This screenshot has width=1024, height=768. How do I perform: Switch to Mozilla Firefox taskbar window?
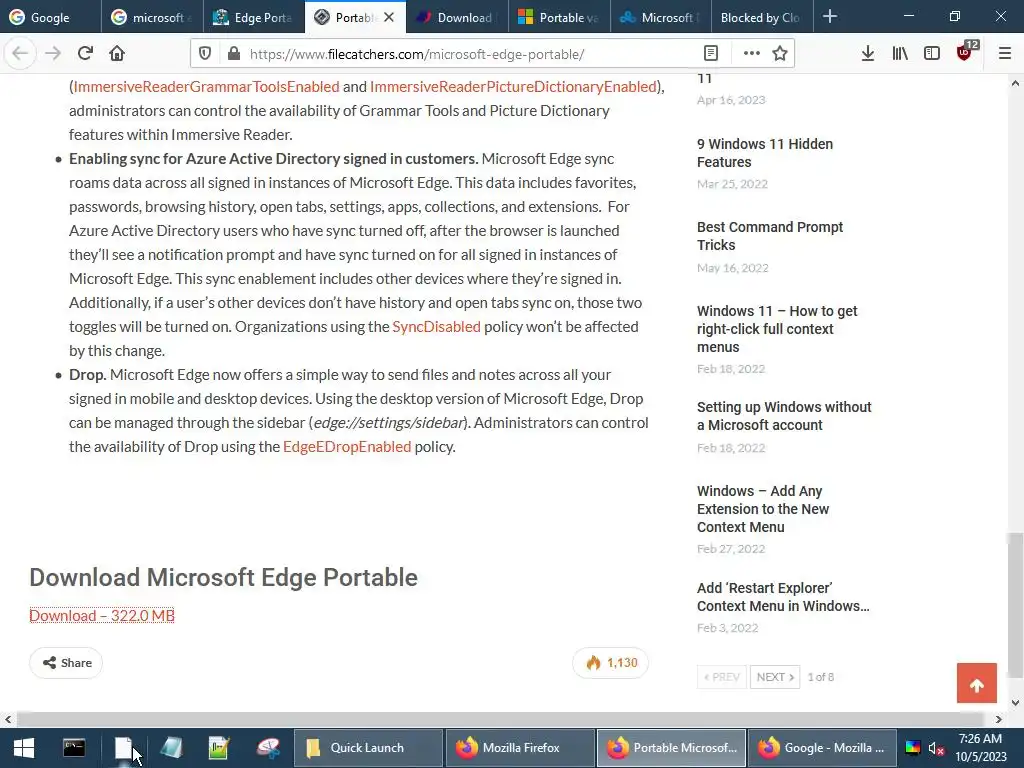[x=520, y=748]
